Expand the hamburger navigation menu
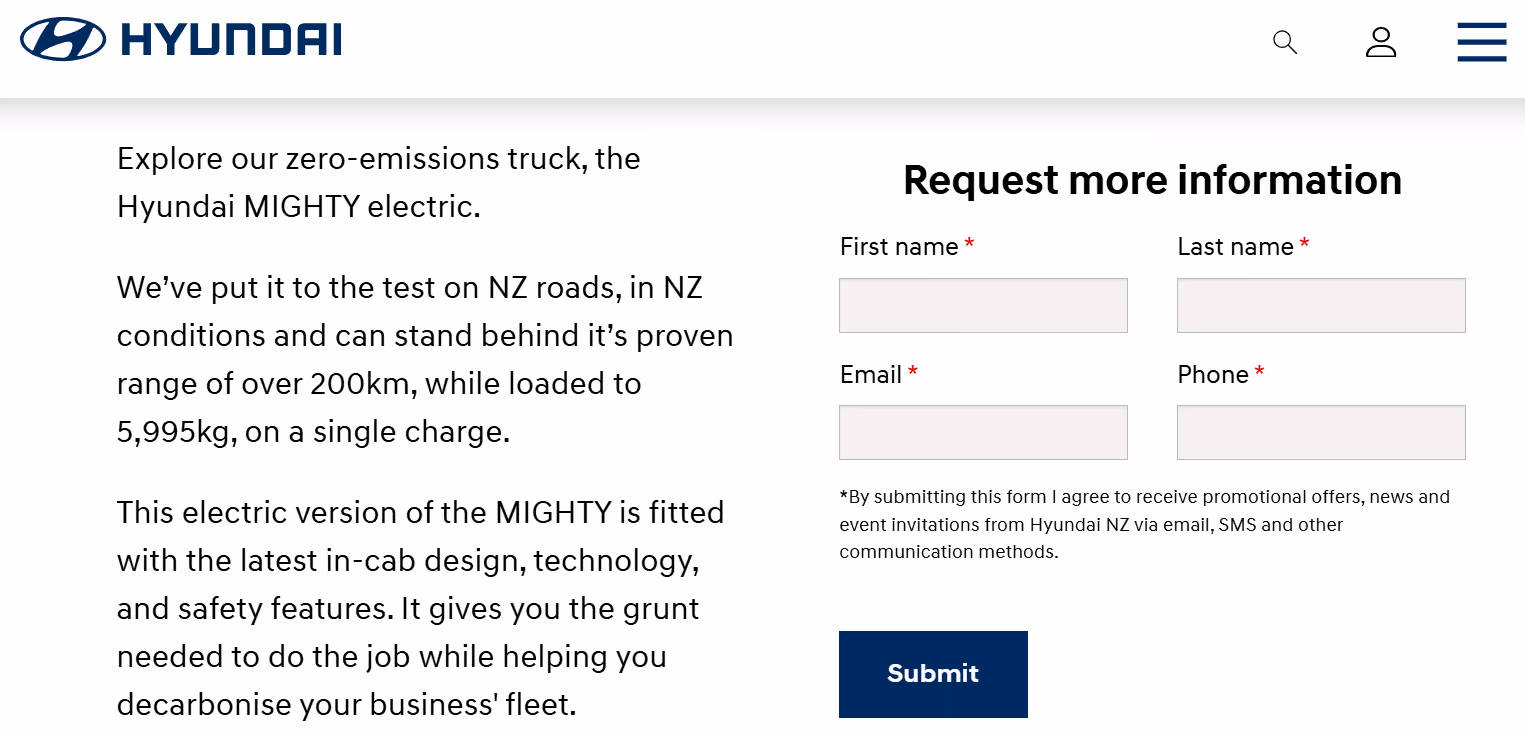The height and width of the screenshot is (738, 1525). tap(1481, 42)
